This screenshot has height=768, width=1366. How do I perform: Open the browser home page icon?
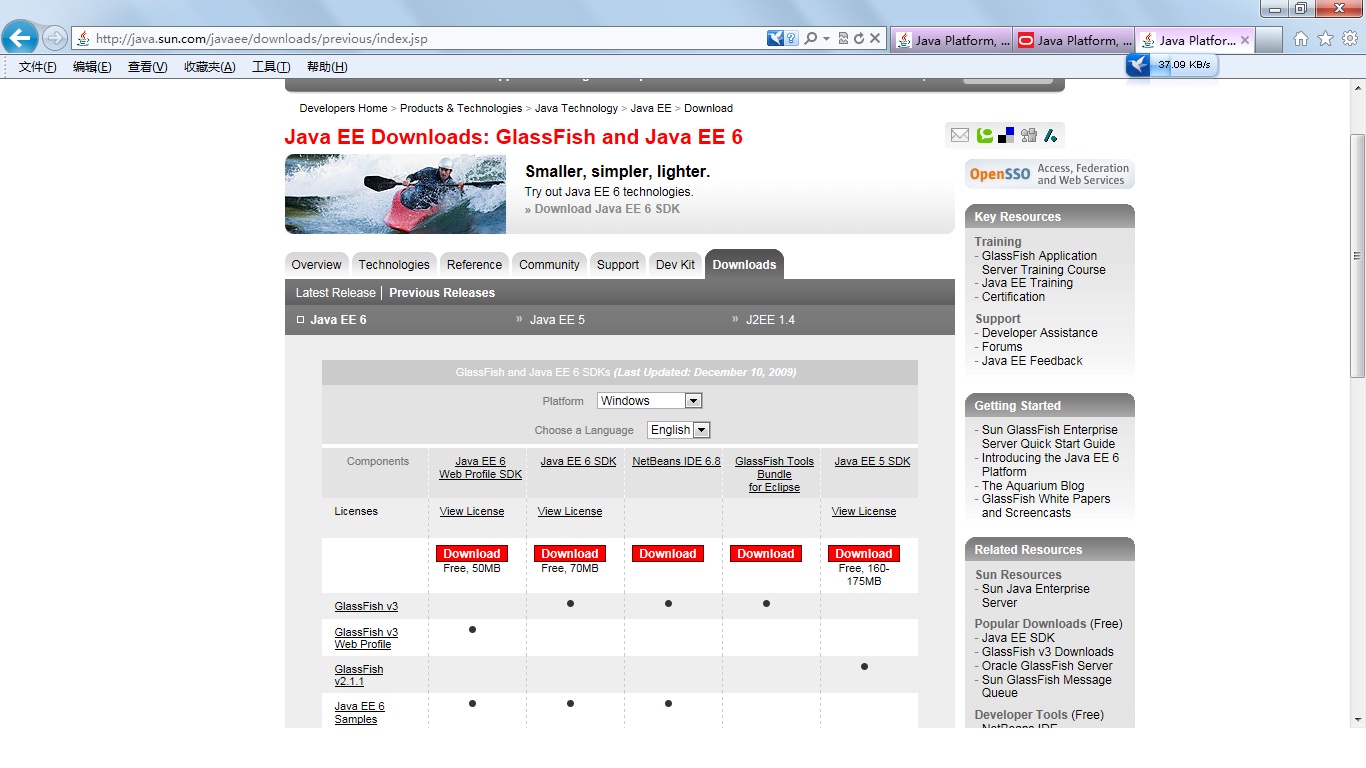[x=1301, y=39]
